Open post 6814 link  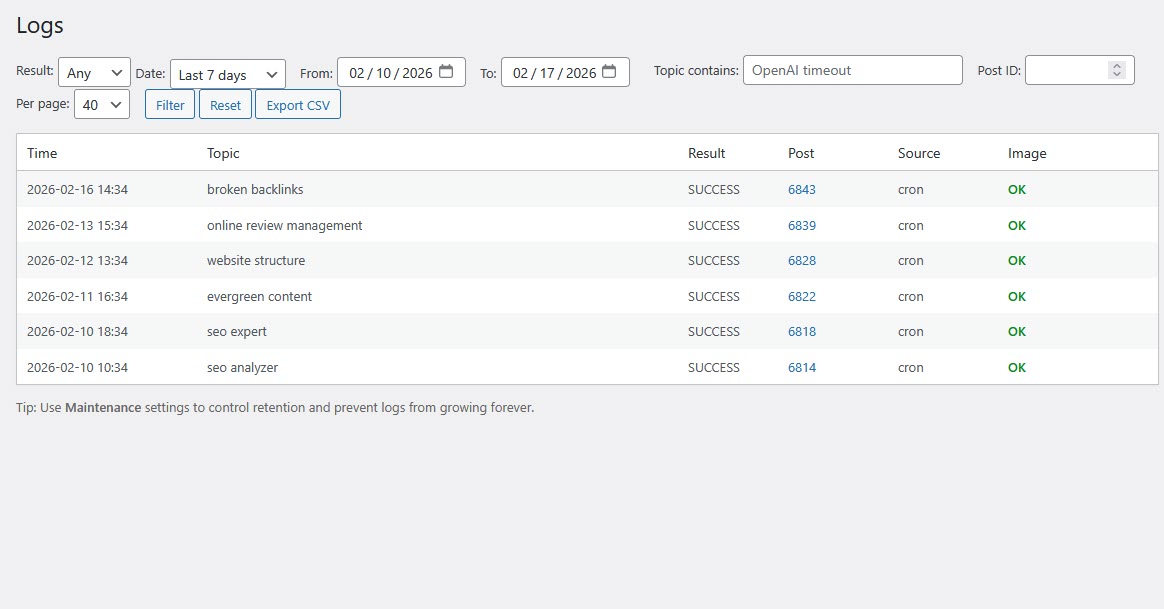pos(801,368)
